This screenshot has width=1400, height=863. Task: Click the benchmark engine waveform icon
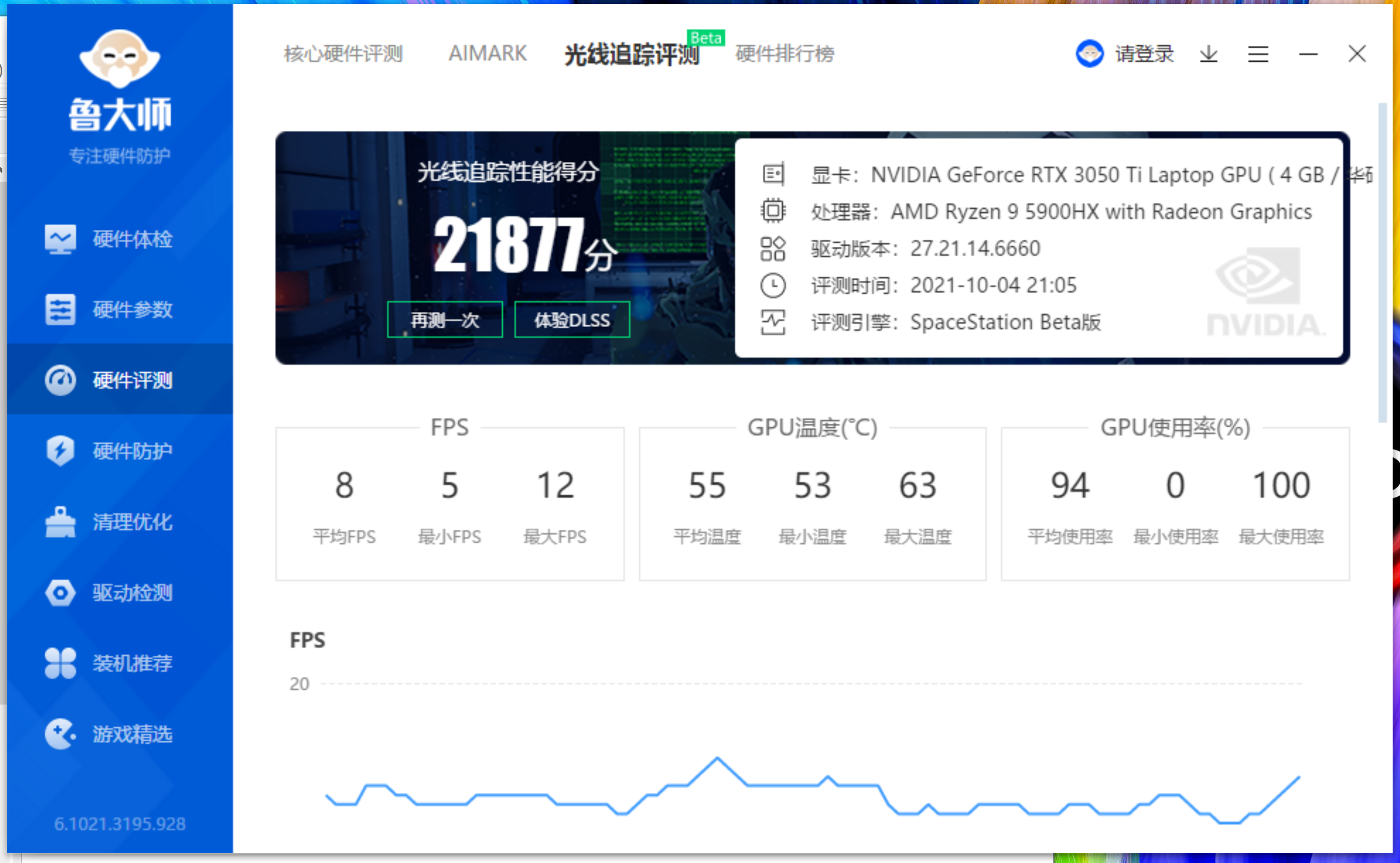point(773,323)
